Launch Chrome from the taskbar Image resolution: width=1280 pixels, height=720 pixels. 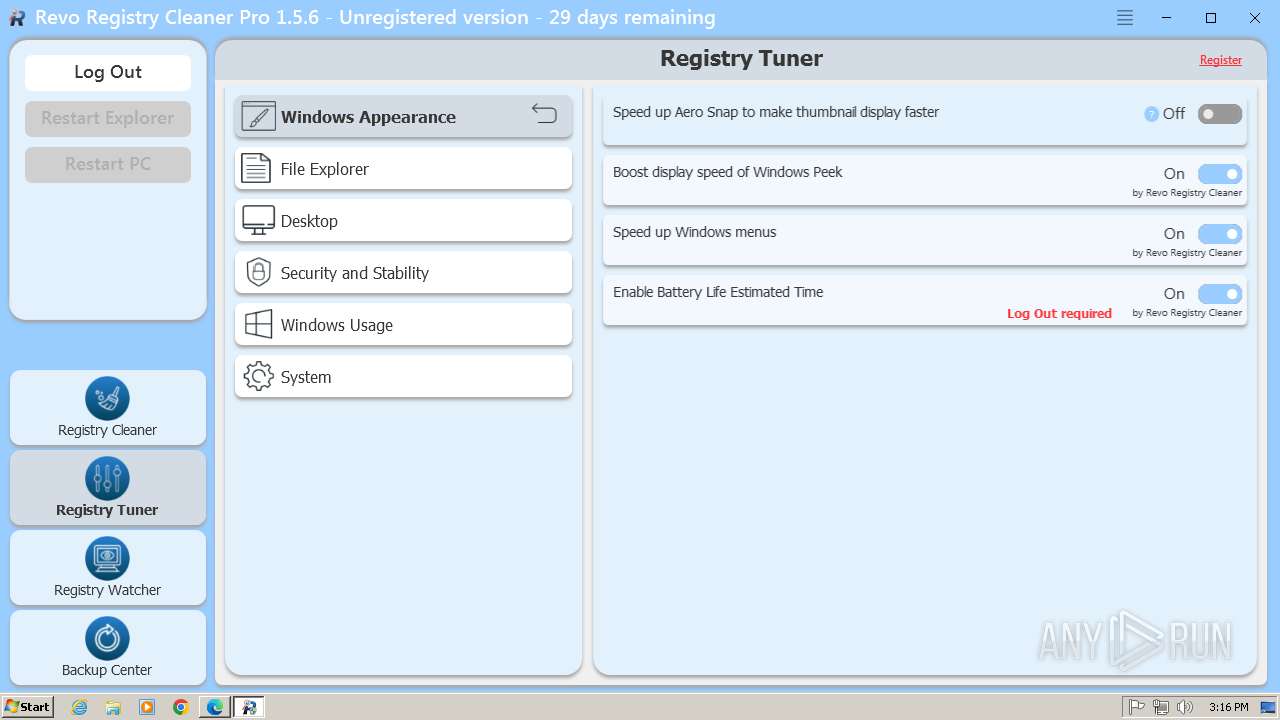pos(181,707)
